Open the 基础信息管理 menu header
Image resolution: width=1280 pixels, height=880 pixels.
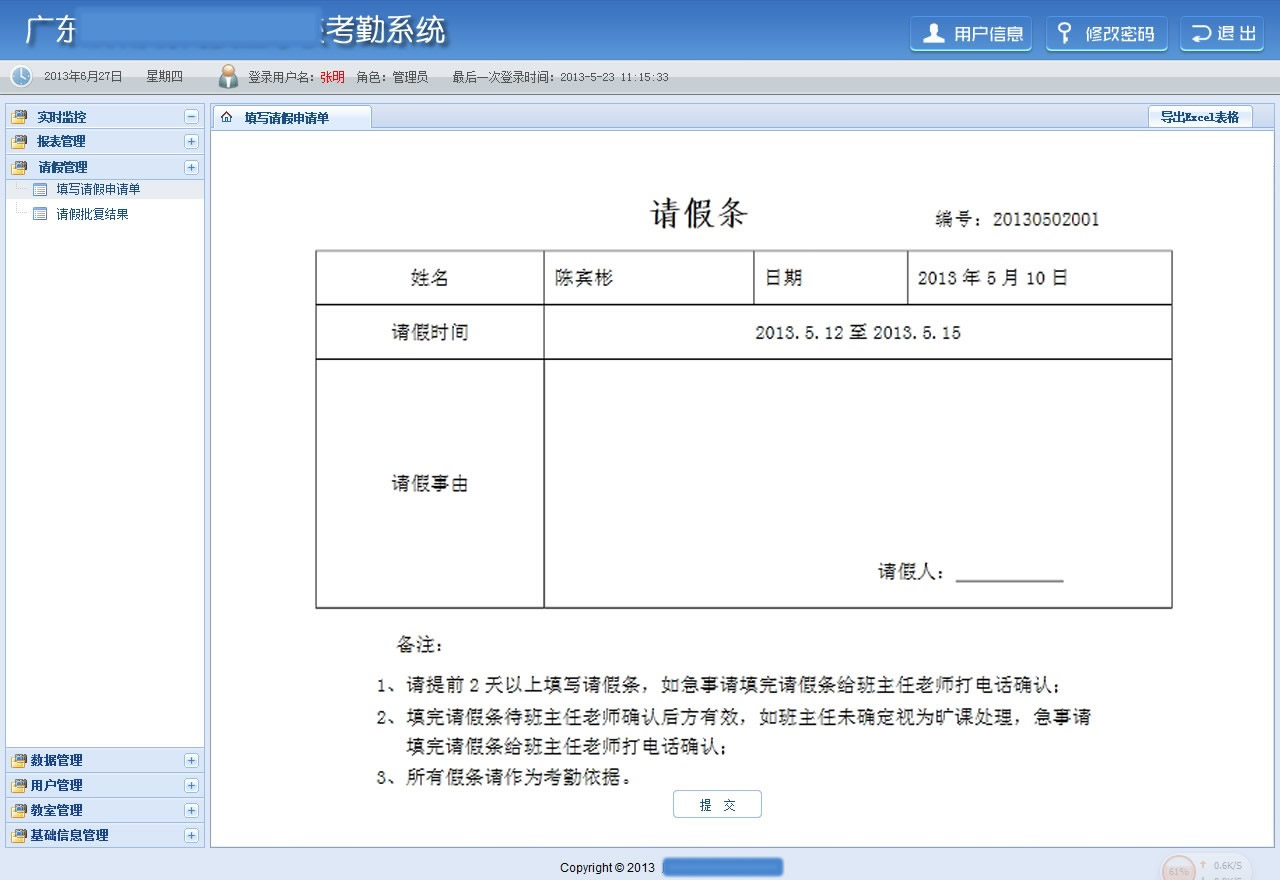[105, 835]
